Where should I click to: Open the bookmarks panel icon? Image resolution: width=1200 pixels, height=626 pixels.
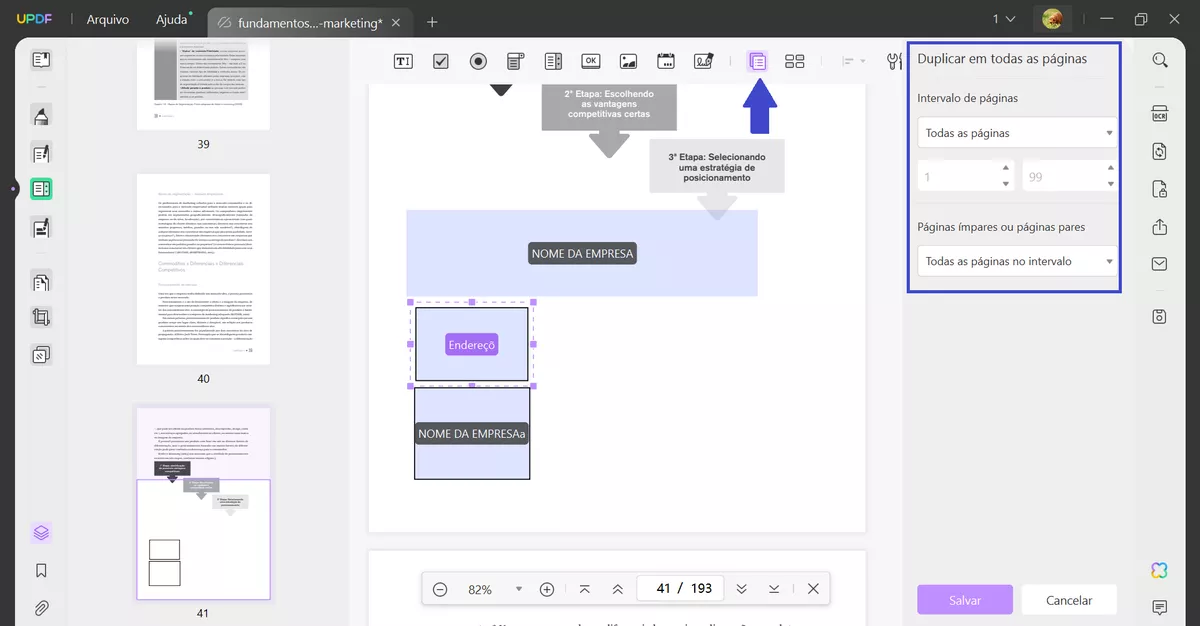click(41, 571)
